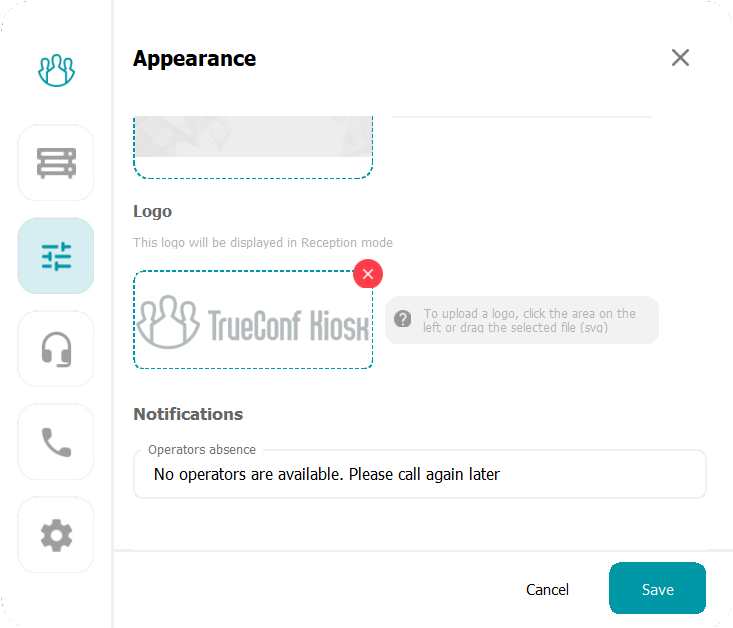The width and height of the screenshot is (733, 628).
Task: Click the background image upload area
Action: pyautogui.click(x=253, y=147)
